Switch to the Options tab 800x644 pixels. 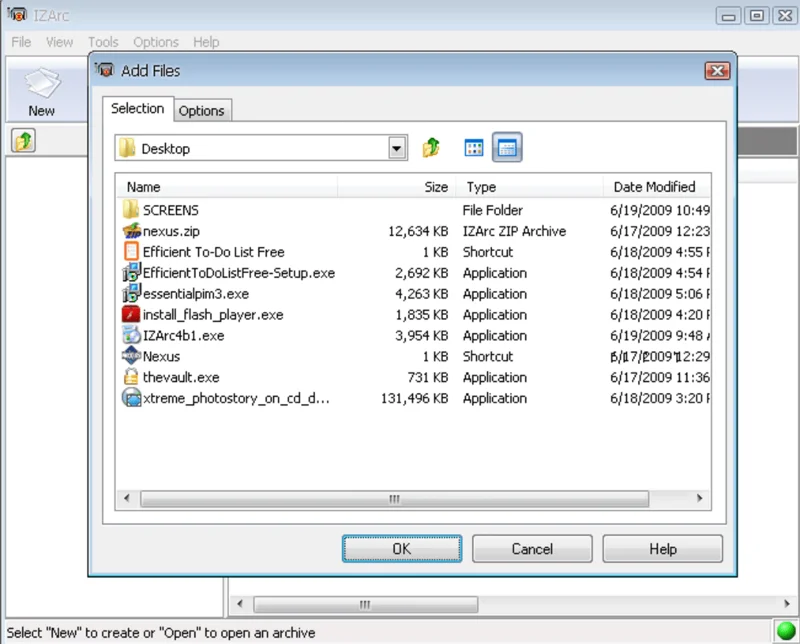[202, 110]
